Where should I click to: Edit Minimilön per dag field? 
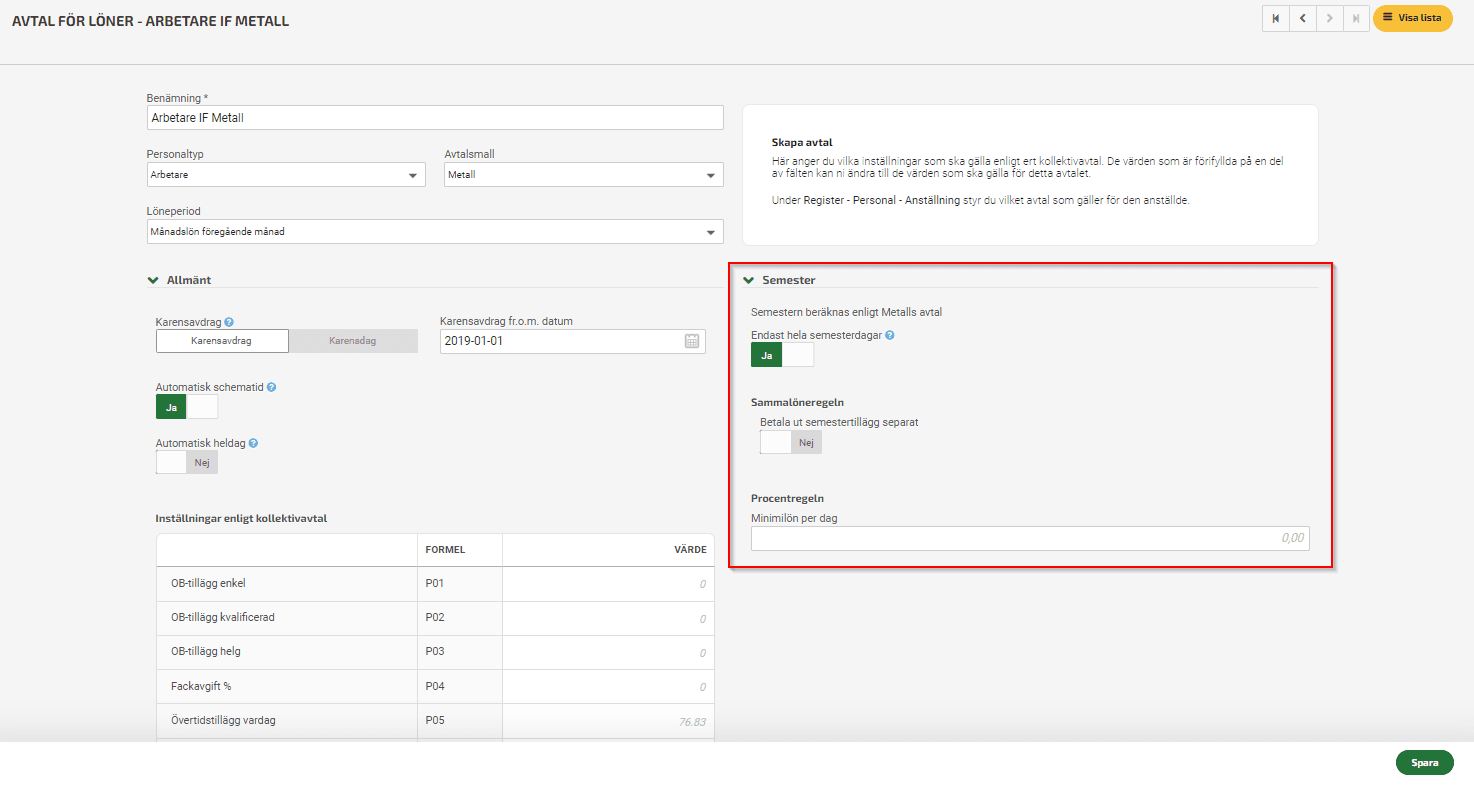pyautogui.click(x=1030, y=538)
